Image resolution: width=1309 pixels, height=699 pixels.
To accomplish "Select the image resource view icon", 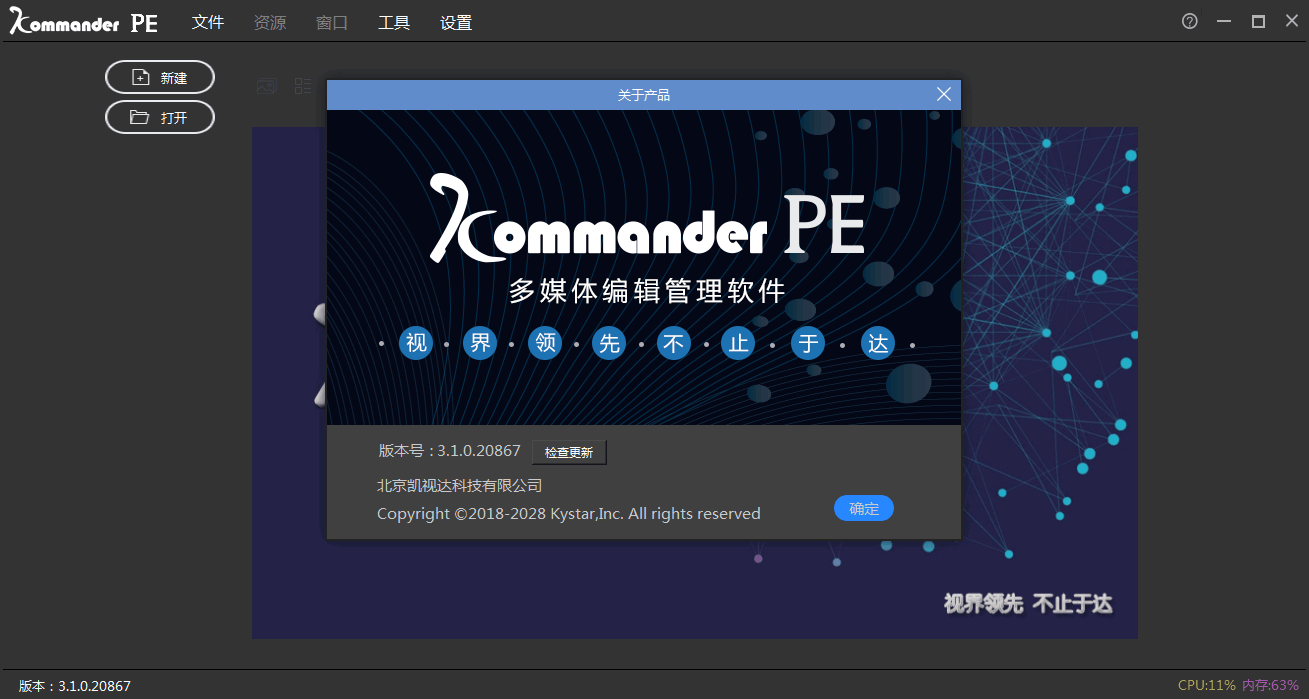I will click(x=266, y=86).
